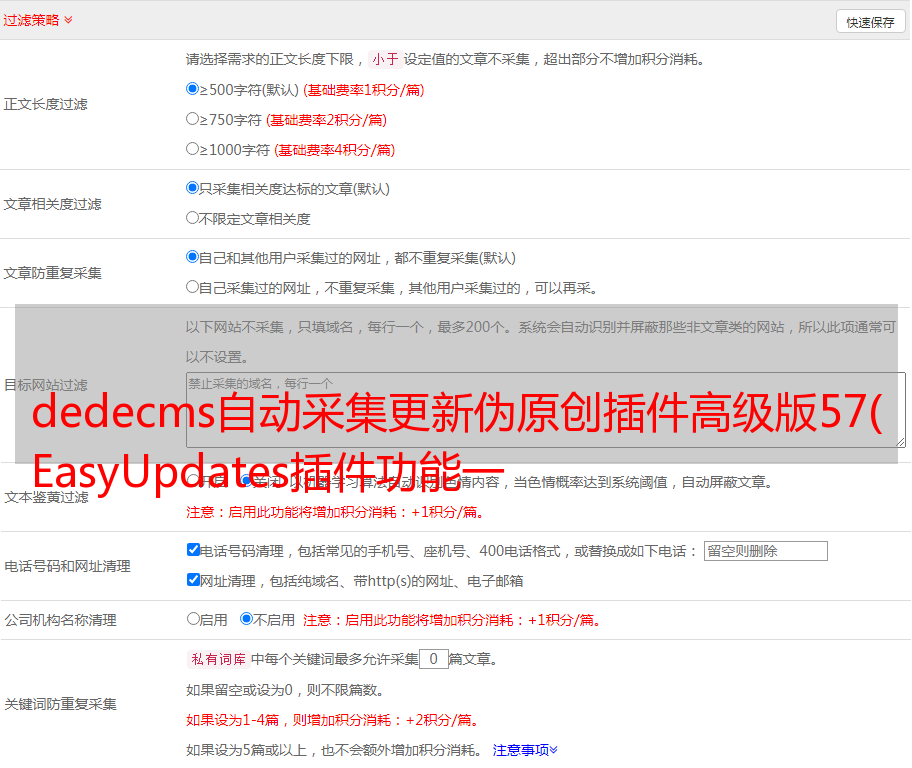Focus the 留空则删除 phone replacement field
The image size is (912, 768).
tap(765, 551)
